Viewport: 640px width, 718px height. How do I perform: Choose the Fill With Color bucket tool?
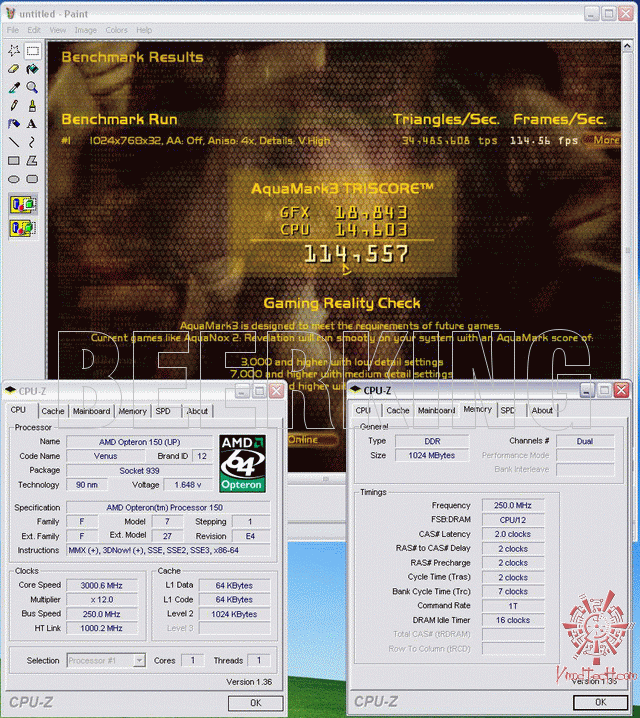click(32, 69)
